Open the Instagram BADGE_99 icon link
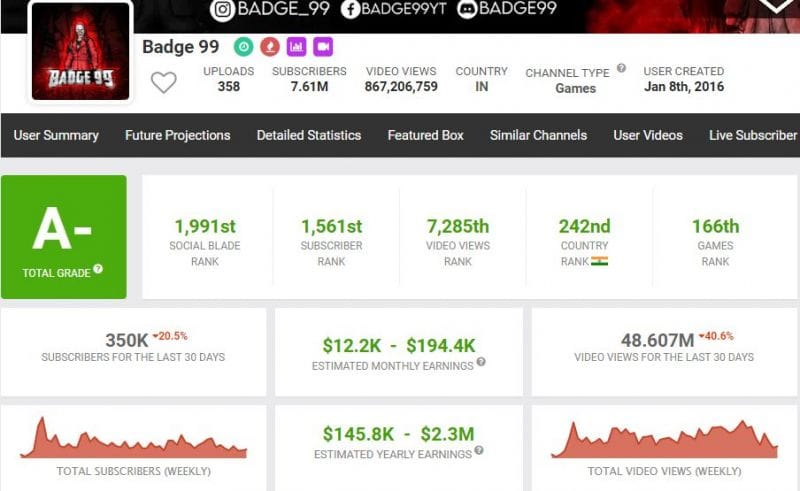800x491 pixels. point(223,10)
